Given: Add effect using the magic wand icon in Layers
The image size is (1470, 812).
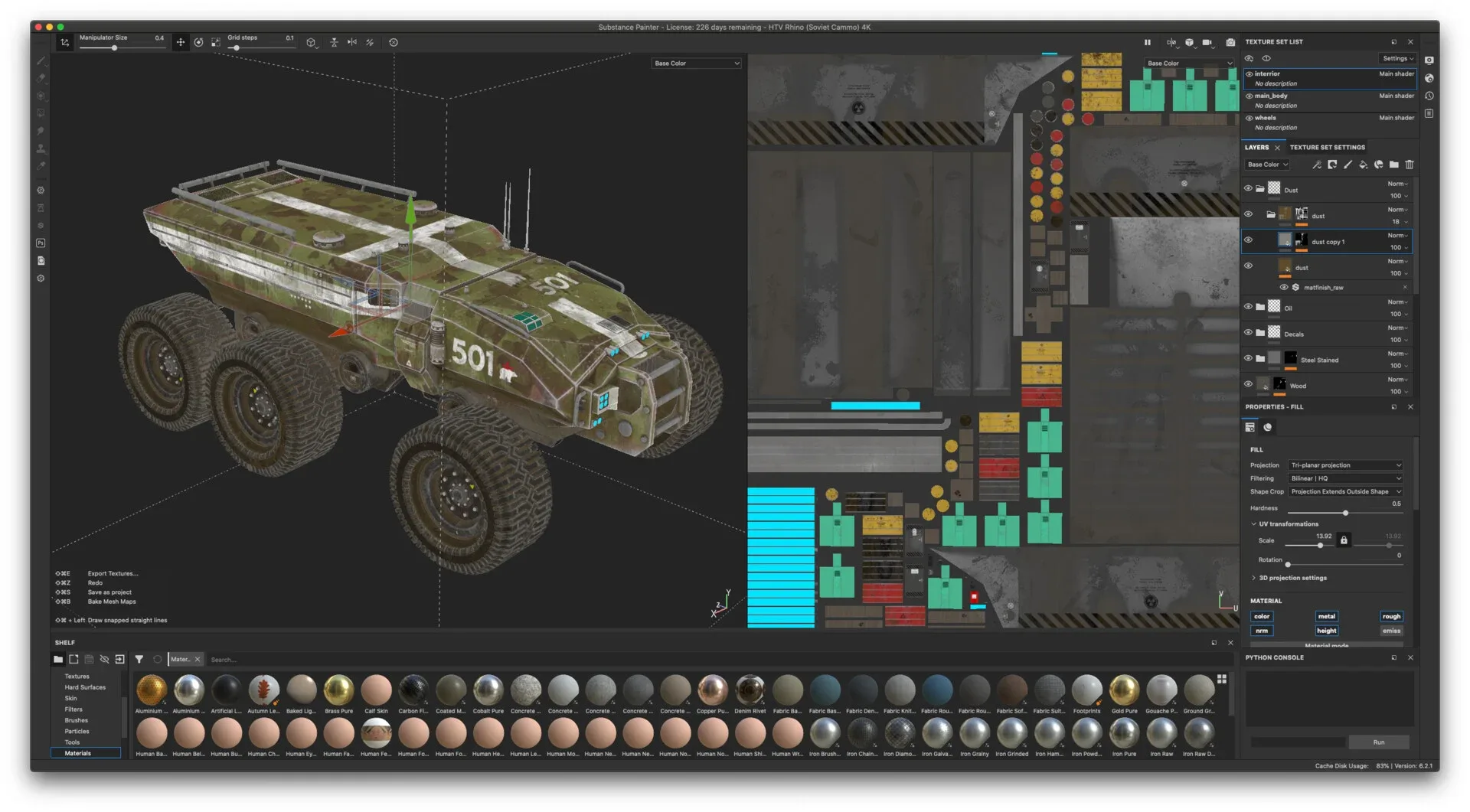Looking at the screenshot, I should coord(1317,165).
